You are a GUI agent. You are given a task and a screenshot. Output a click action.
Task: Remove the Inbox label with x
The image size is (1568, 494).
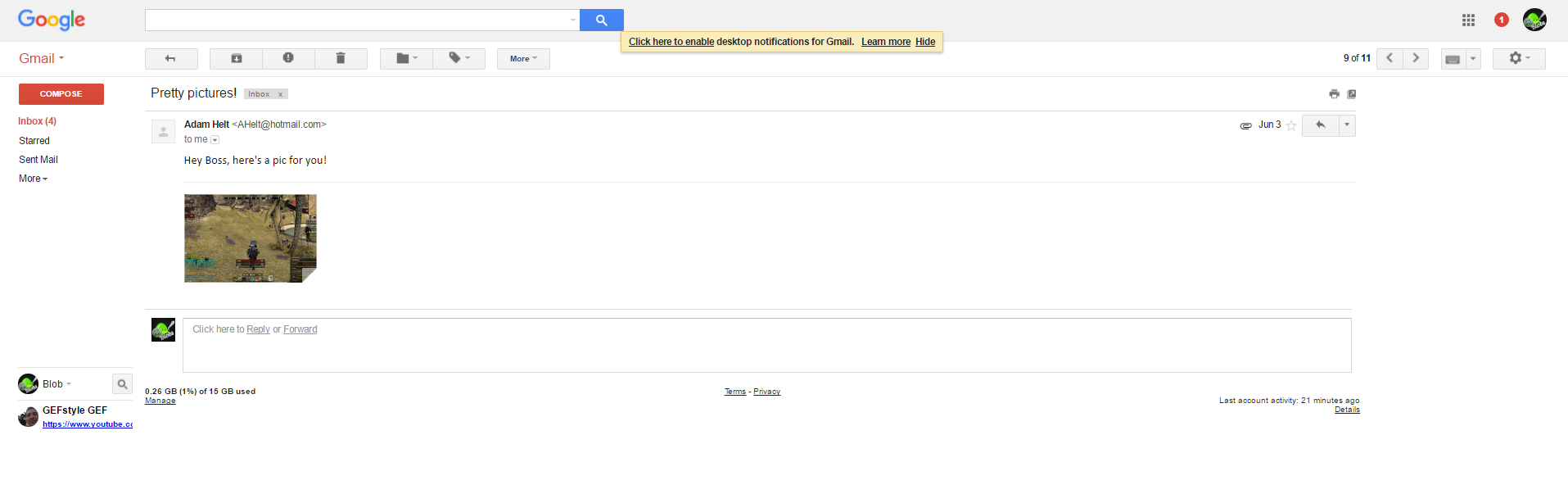280,94
